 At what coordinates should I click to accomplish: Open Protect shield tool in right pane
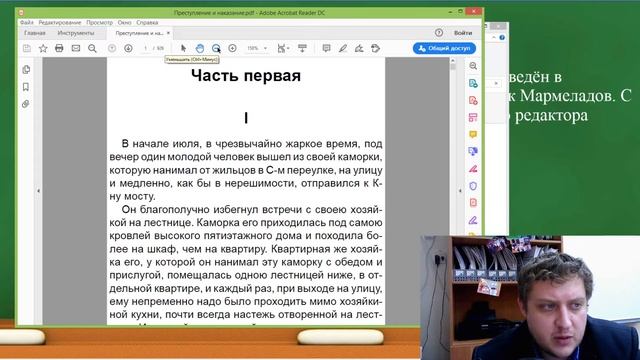coord(473,186)
